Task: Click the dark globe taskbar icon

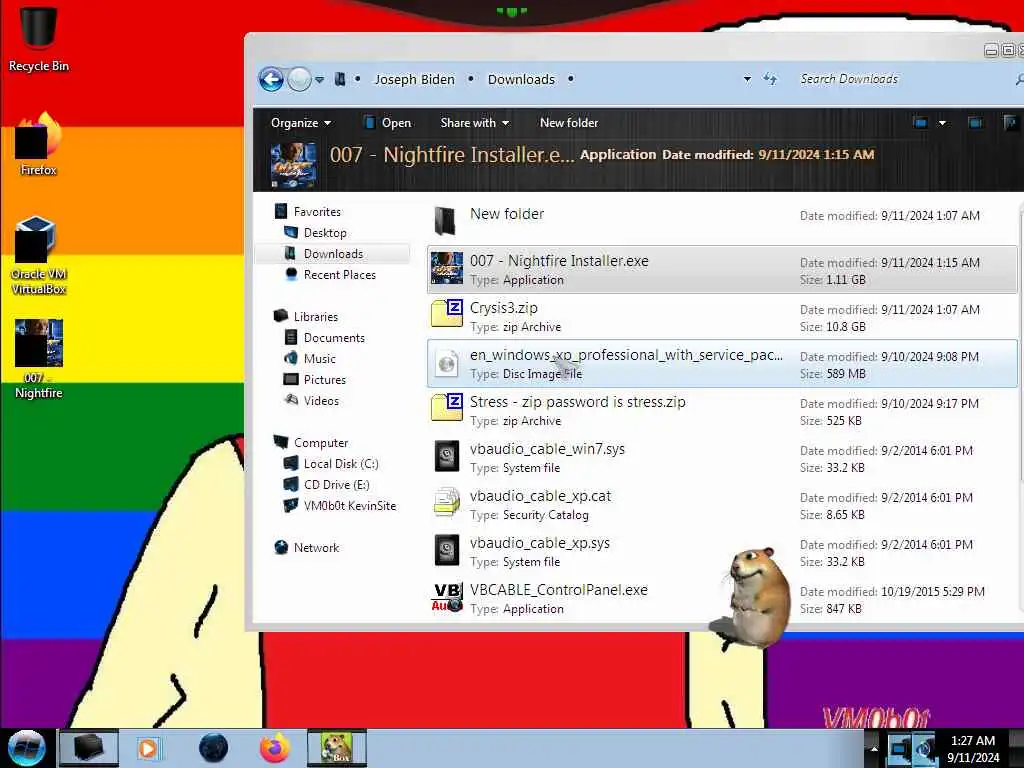Action: (x=214, y=748)
